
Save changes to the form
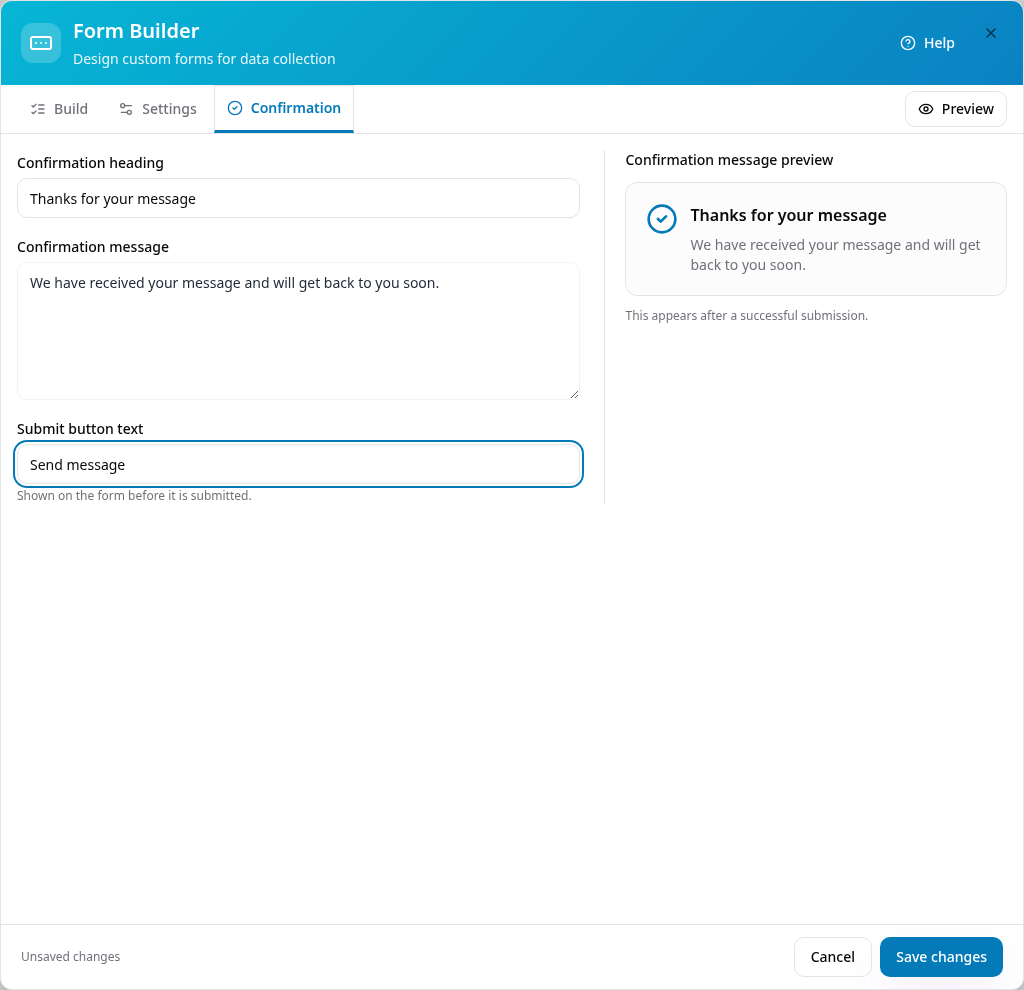[941, 957]
